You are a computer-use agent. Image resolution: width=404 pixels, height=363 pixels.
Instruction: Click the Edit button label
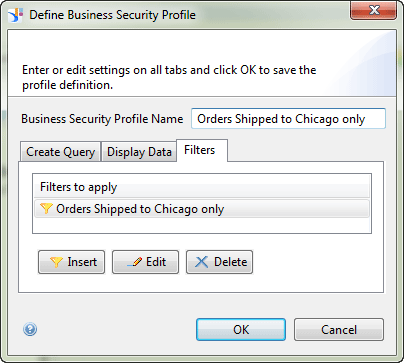click(x=156, y=262)
